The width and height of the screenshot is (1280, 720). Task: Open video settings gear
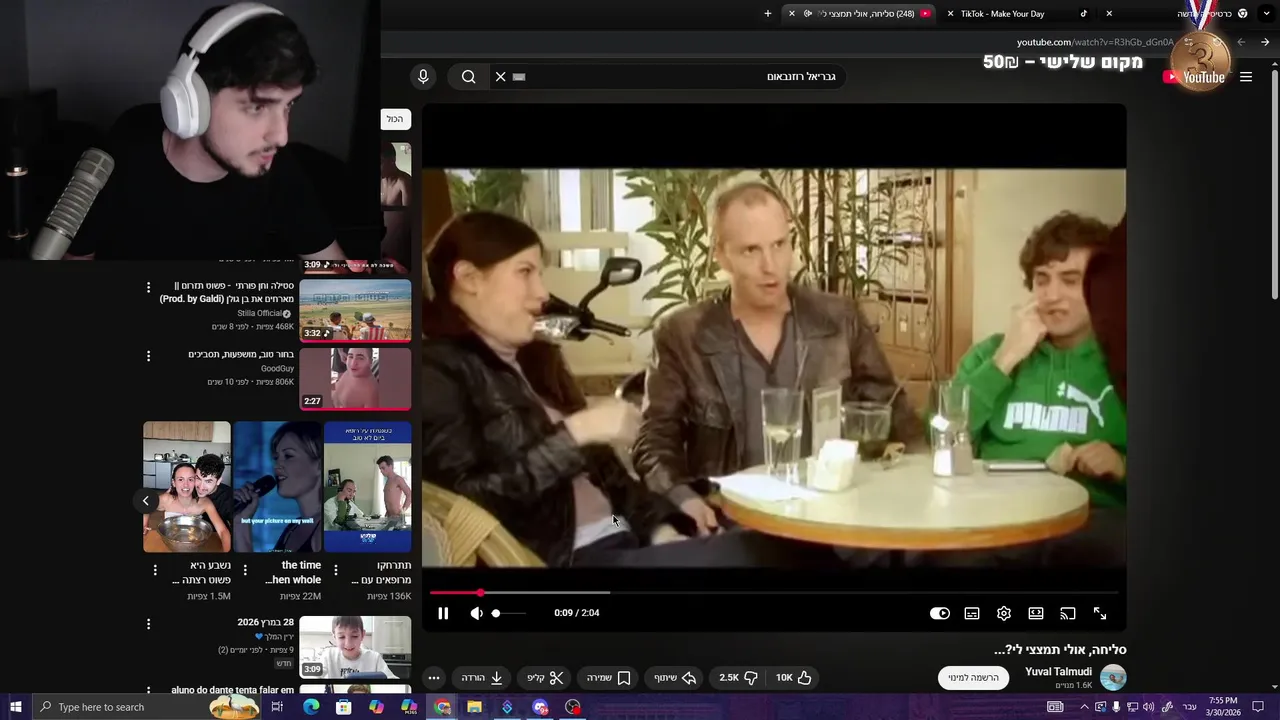click(1004, 613)
